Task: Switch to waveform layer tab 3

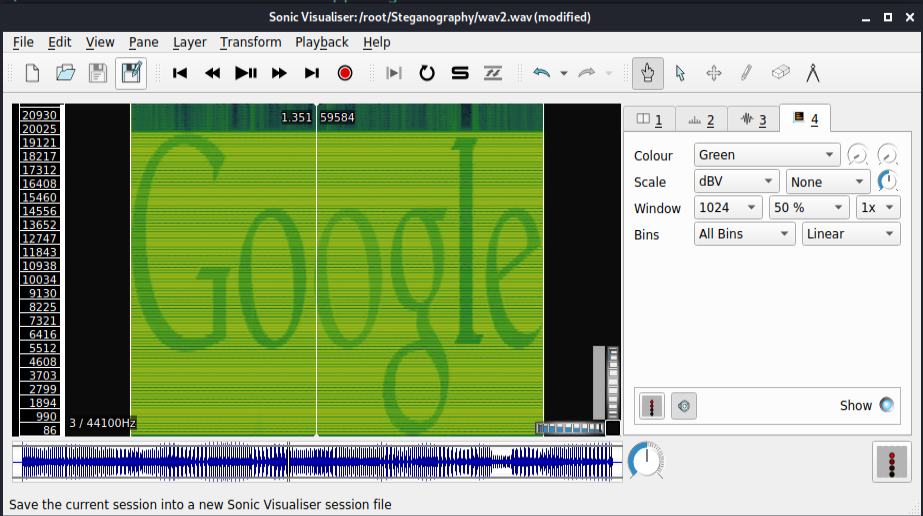Action: pyautogui.click(x=753, y=120)
